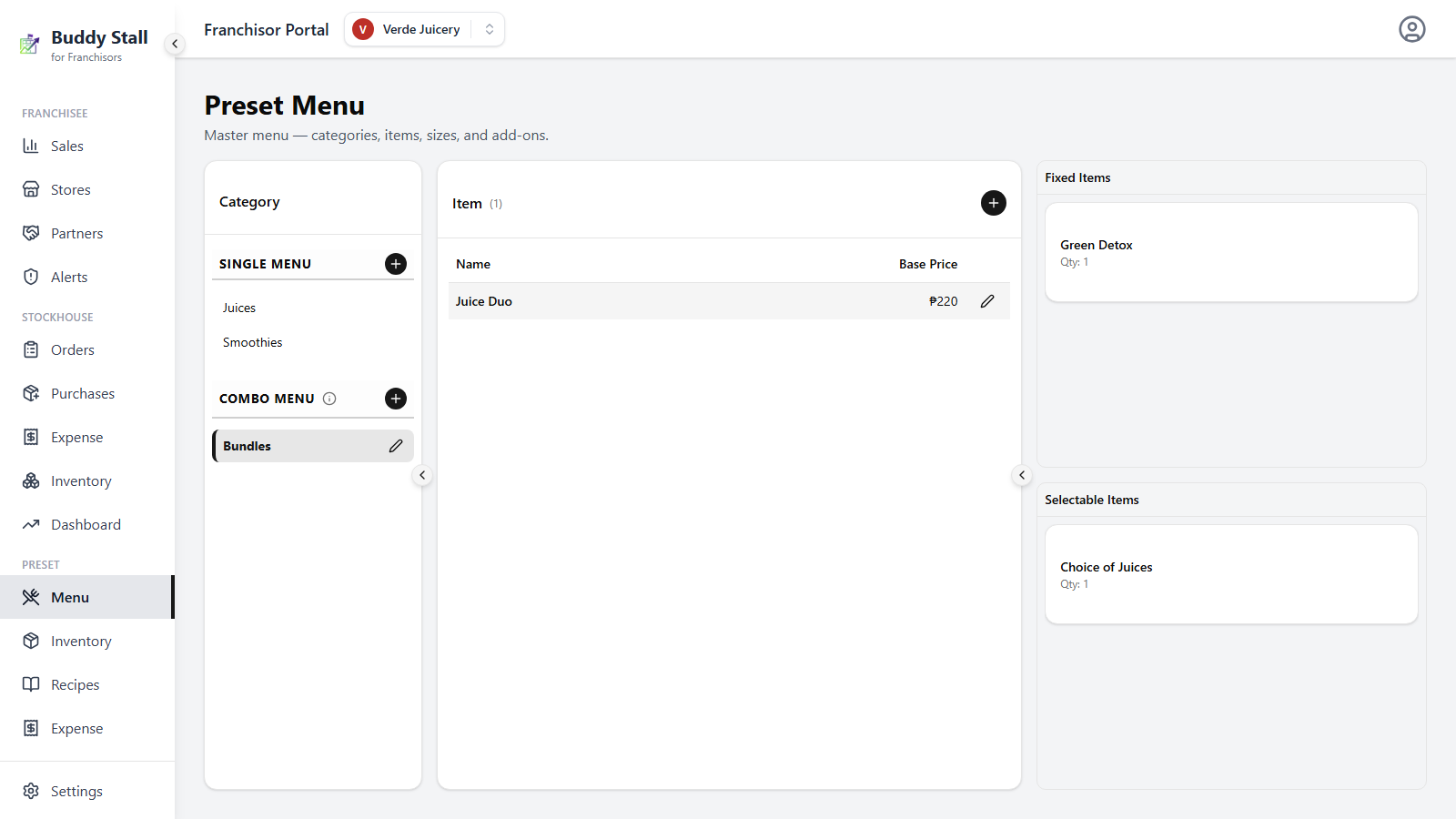Go to Stockhouse Orders
1456x819 pixels.
pos(86,349)
